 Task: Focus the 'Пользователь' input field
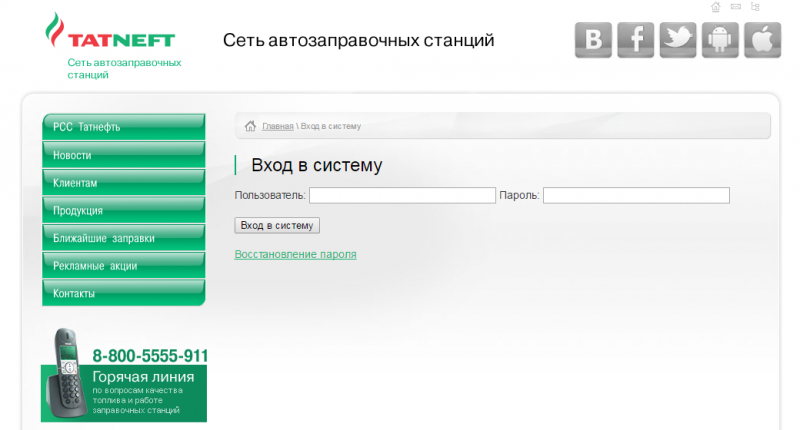click(402, 195)
